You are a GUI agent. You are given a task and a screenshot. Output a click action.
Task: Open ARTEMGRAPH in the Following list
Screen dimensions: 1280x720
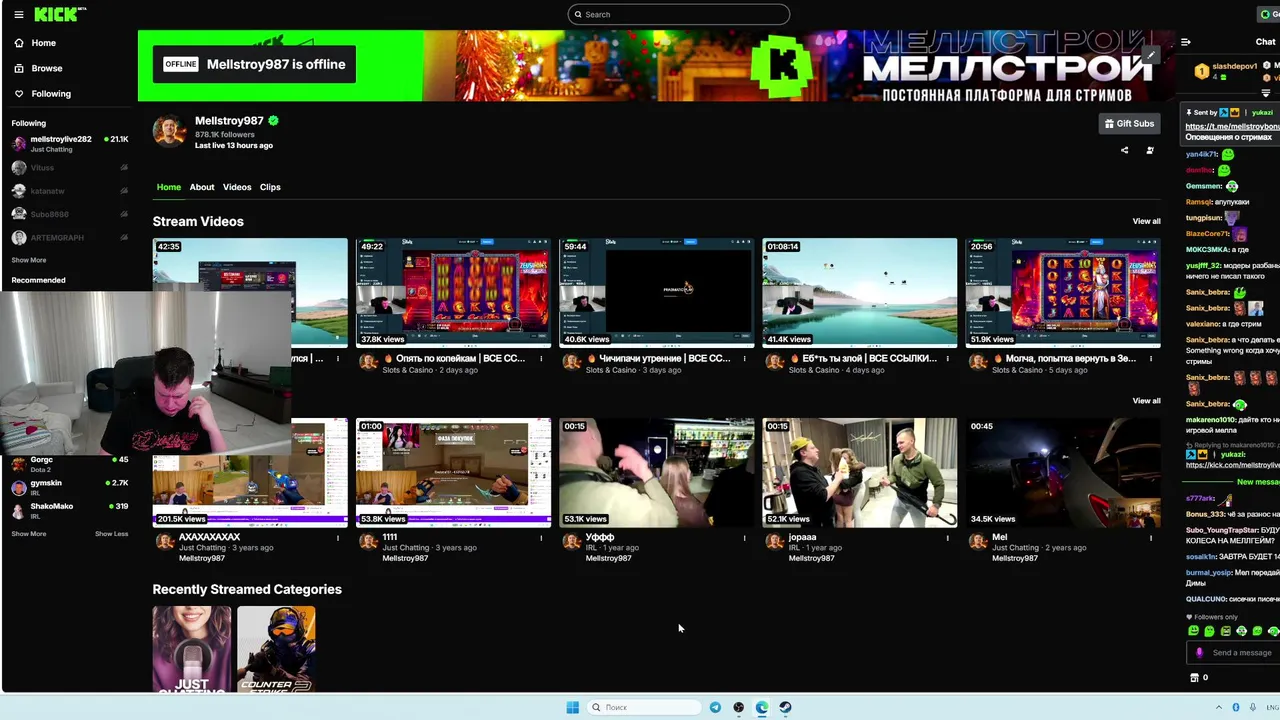(69, 238)
